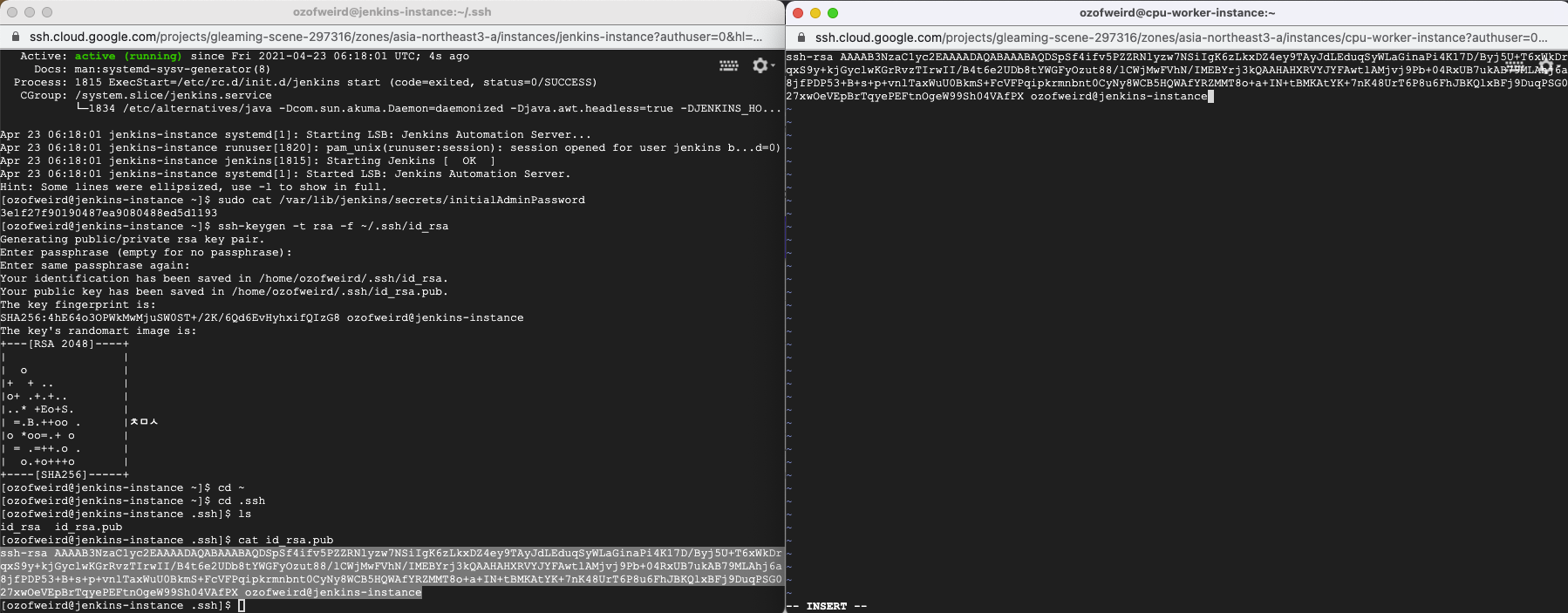
Task: Open settings gear menu in jenkins-instance window
Action: pos(762,65)
